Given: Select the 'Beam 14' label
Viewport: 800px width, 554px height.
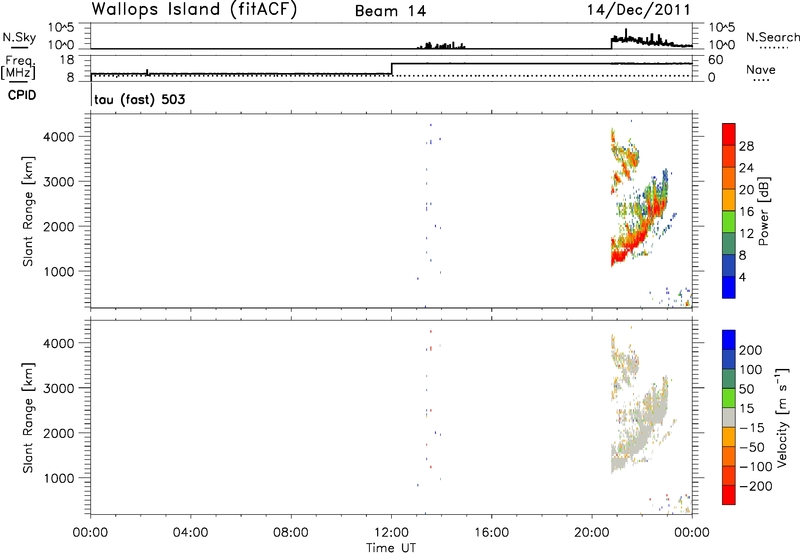Looking at the screenshot, I should (x=390, y=11).
